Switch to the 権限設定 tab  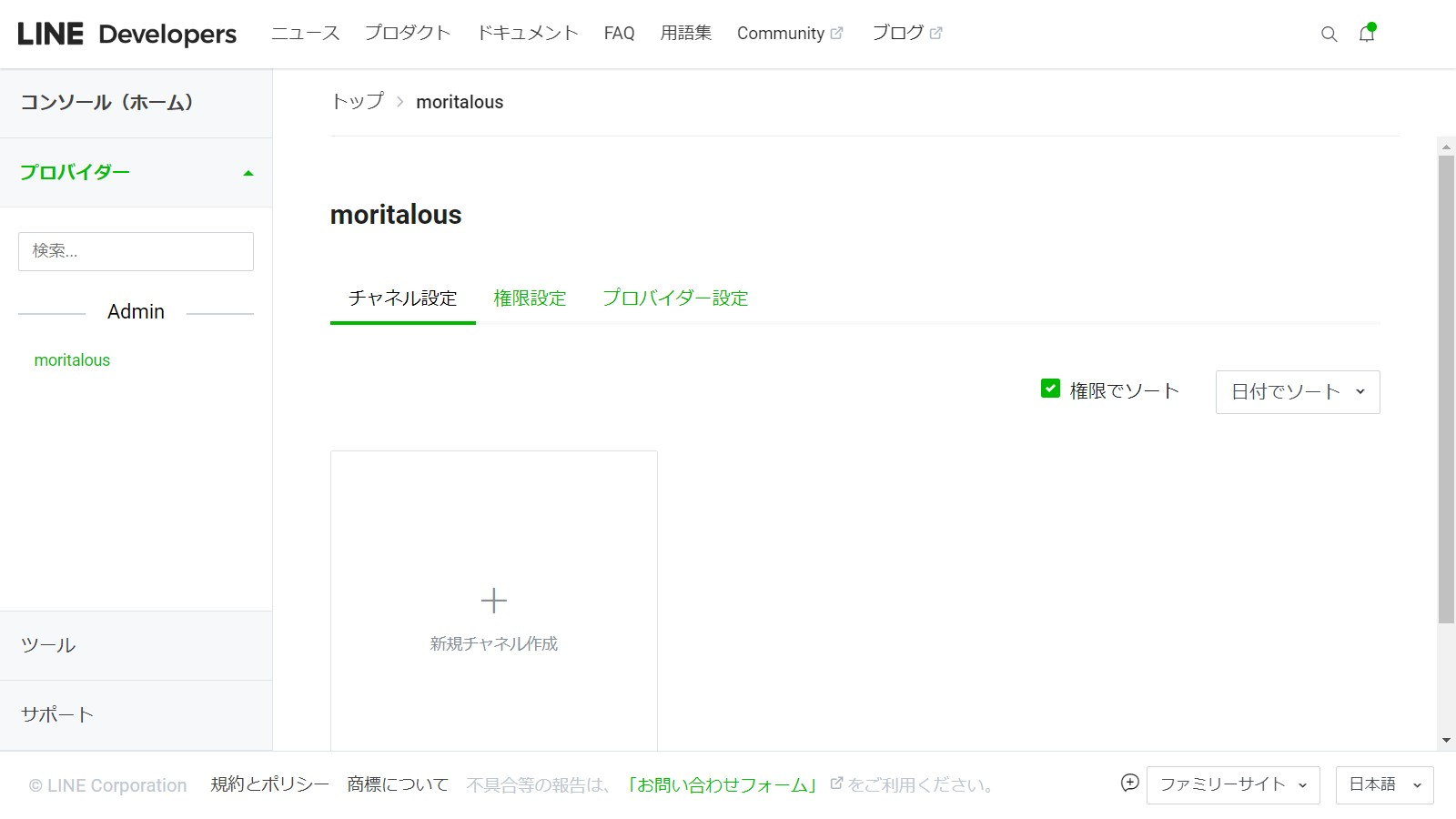click(x=530, y=298)
